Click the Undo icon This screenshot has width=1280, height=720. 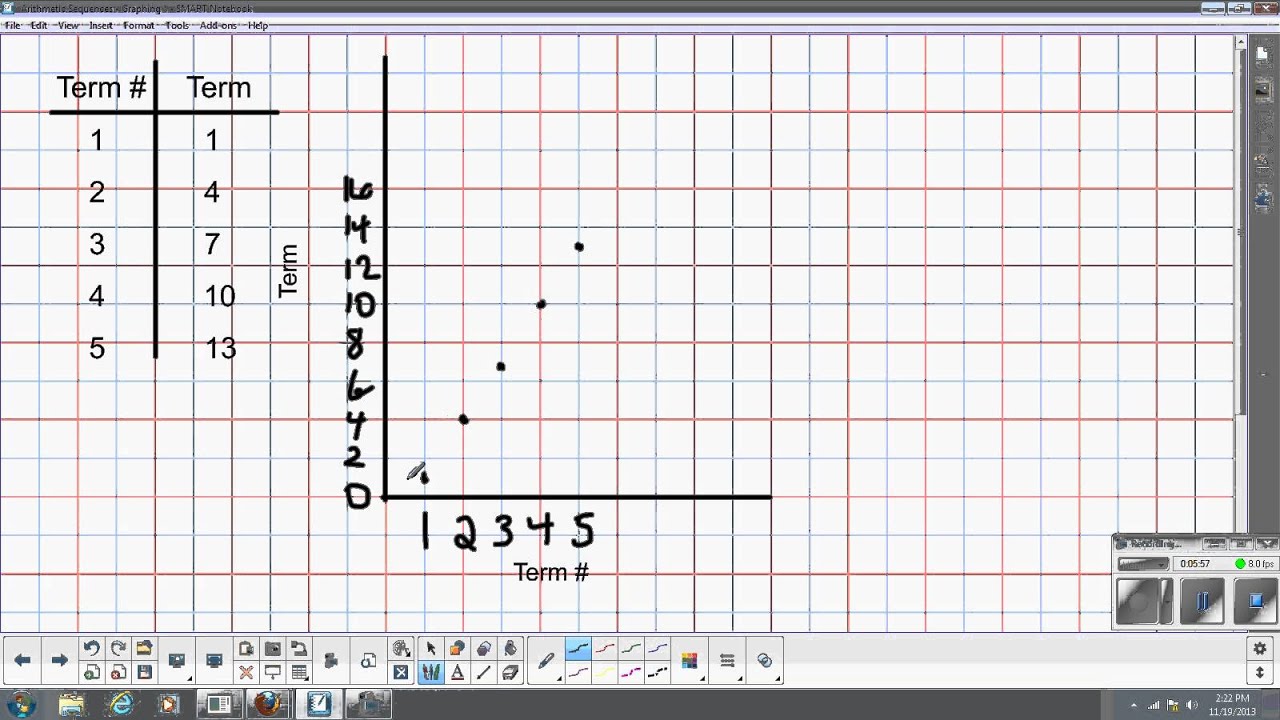pos(91,648)
